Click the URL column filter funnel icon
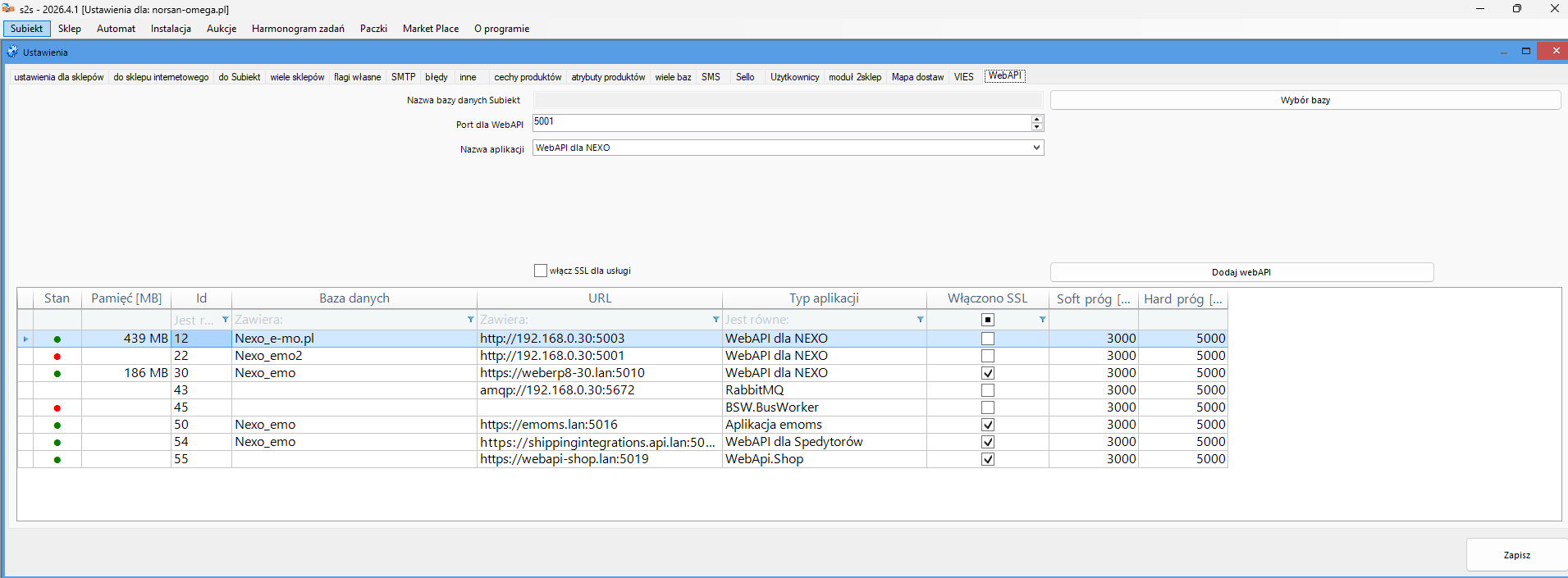 point(715,320)
